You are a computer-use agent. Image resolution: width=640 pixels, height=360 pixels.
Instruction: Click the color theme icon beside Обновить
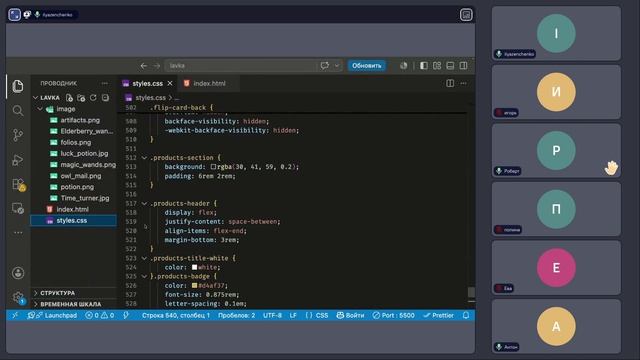(x=404, y=65)
